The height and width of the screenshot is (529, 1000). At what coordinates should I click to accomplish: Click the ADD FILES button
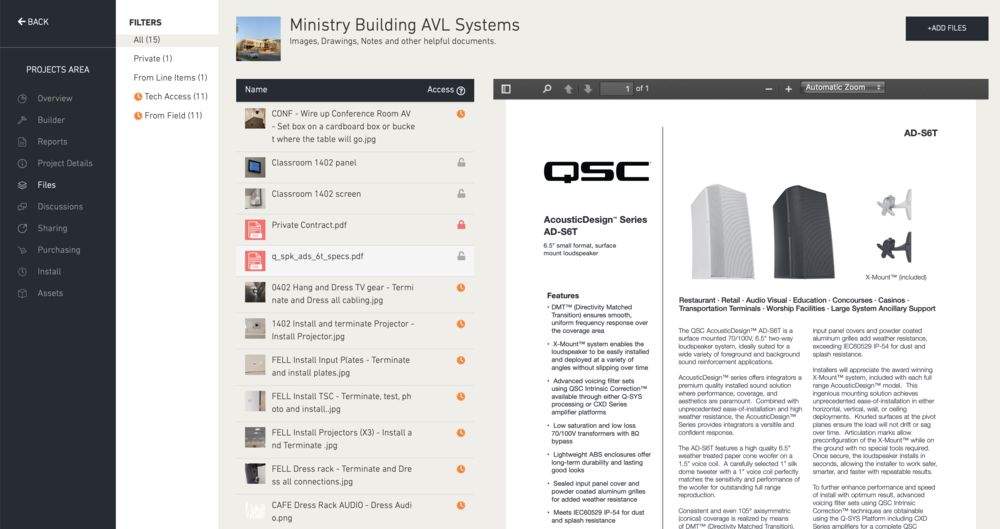946,28
